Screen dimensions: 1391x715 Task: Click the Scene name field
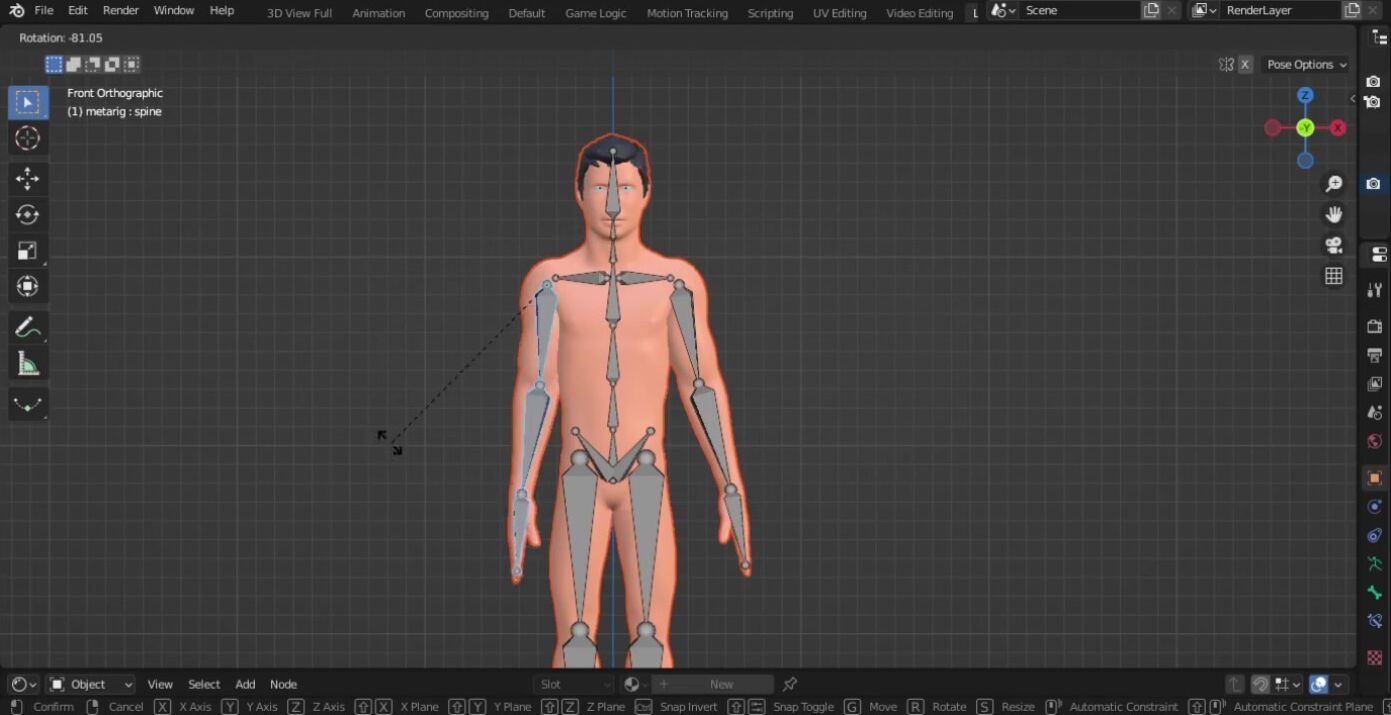point(1078,10)
